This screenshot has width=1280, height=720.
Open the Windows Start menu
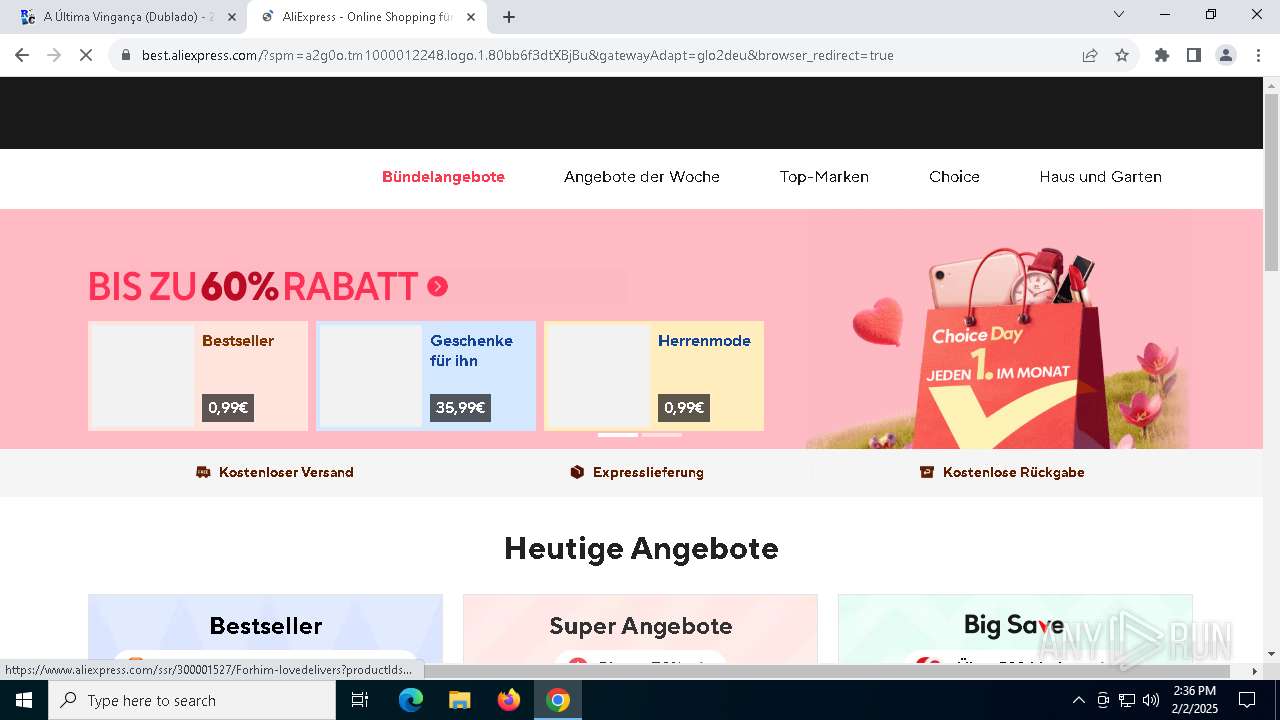tap(24, 700)
